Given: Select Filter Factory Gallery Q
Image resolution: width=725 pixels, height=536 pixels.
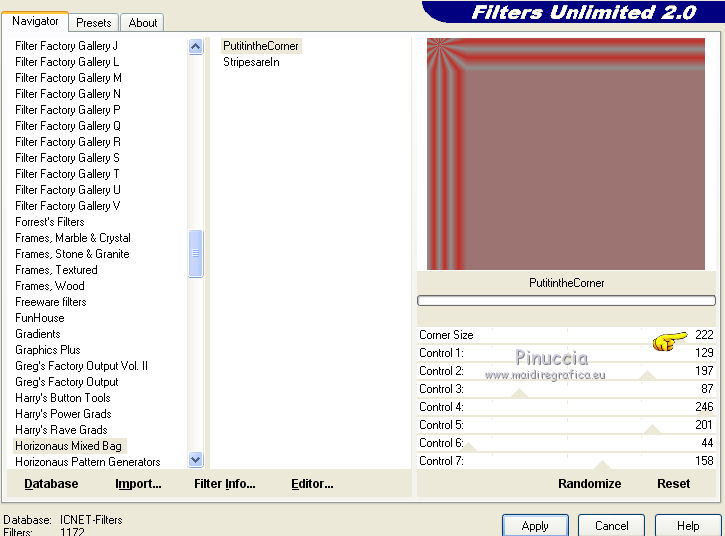Looking at the screenshot, I should click(68, 126).
